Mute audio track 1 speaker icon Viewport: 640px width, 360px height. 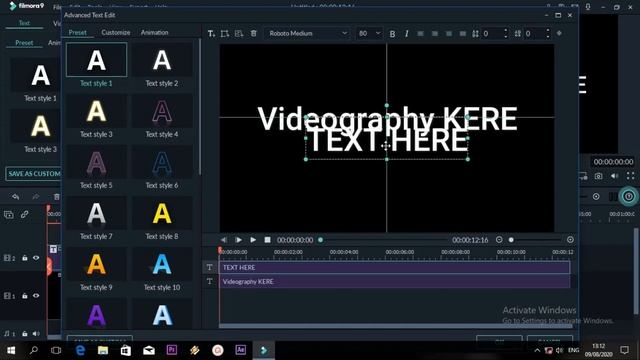(36, 334)
